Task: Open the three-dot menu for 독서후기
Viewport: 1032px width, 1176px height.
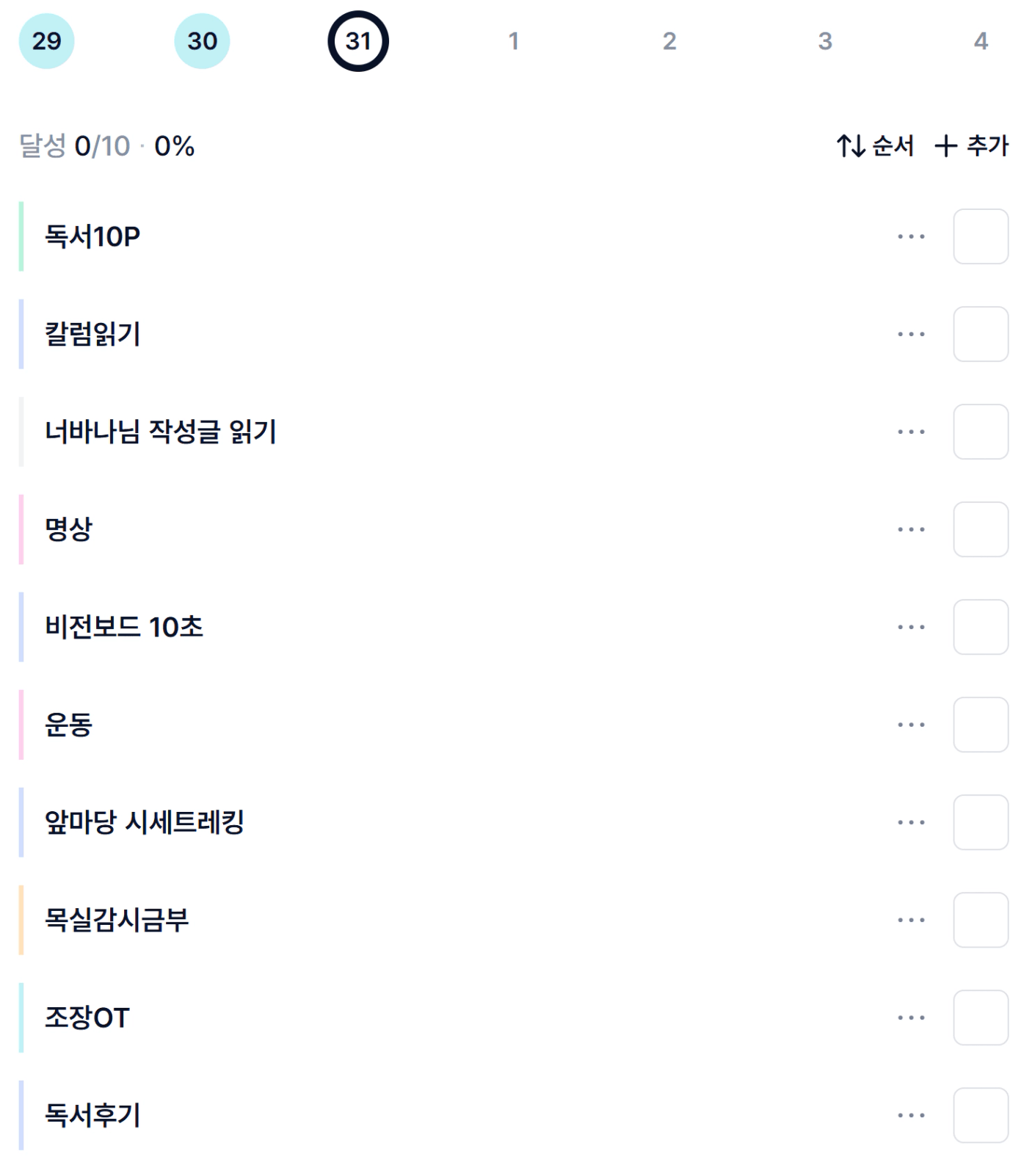Action: click(911, 1115)
